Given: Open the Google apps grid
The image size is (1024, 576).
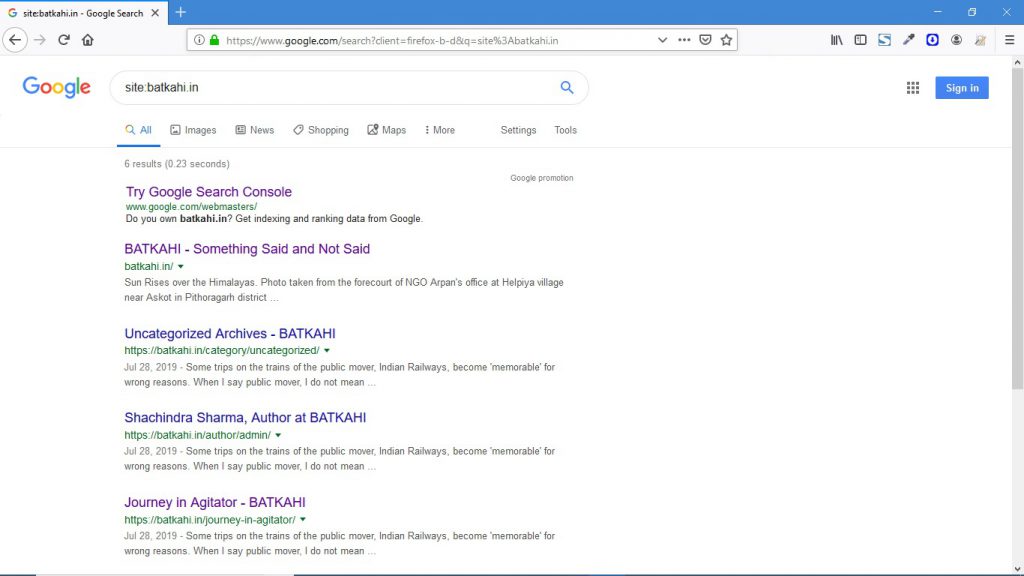Looking at the screenshot, I should [x=913, y=88].
